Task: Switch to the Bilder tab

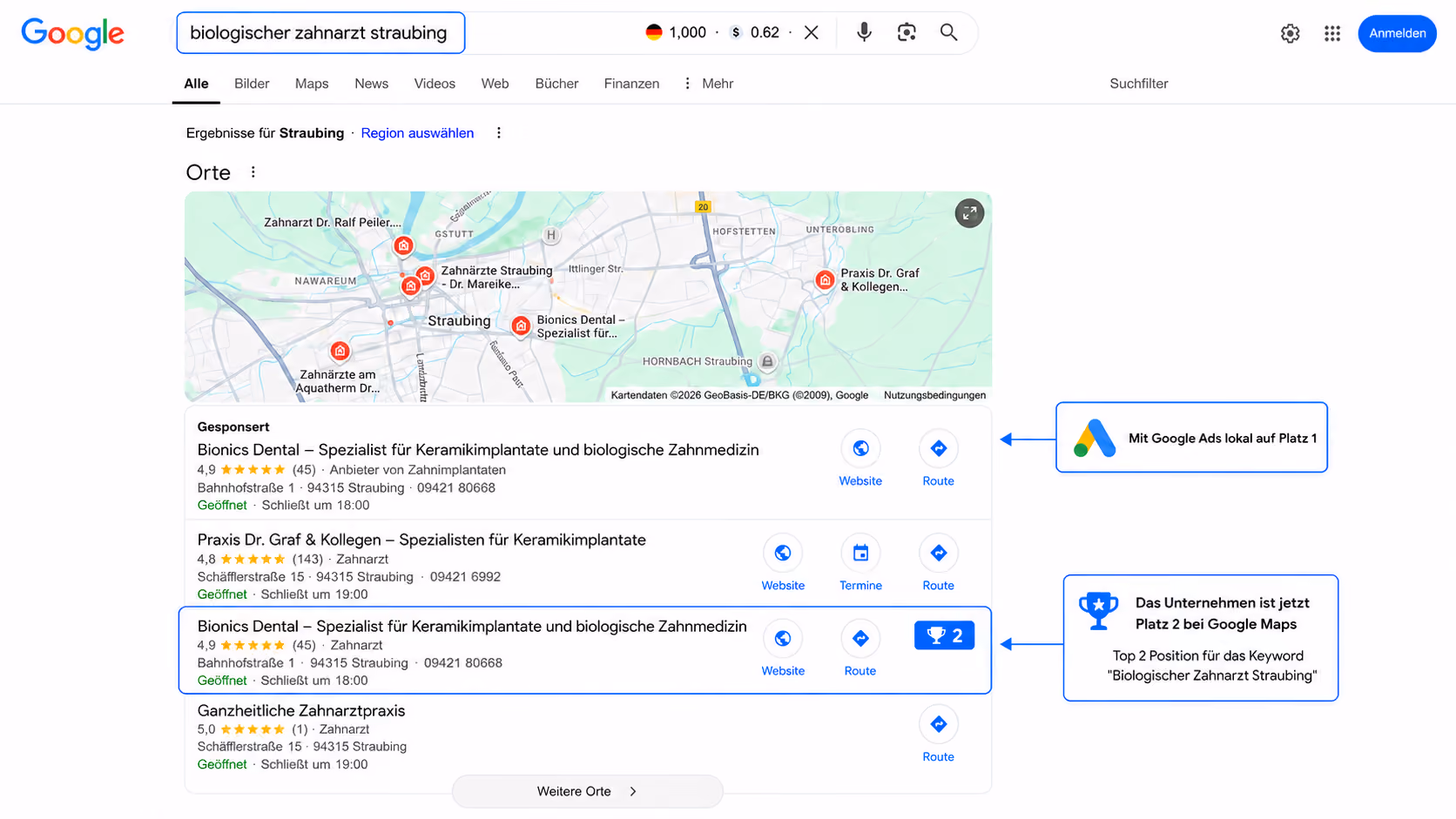Action: click(x=252, y=84)
